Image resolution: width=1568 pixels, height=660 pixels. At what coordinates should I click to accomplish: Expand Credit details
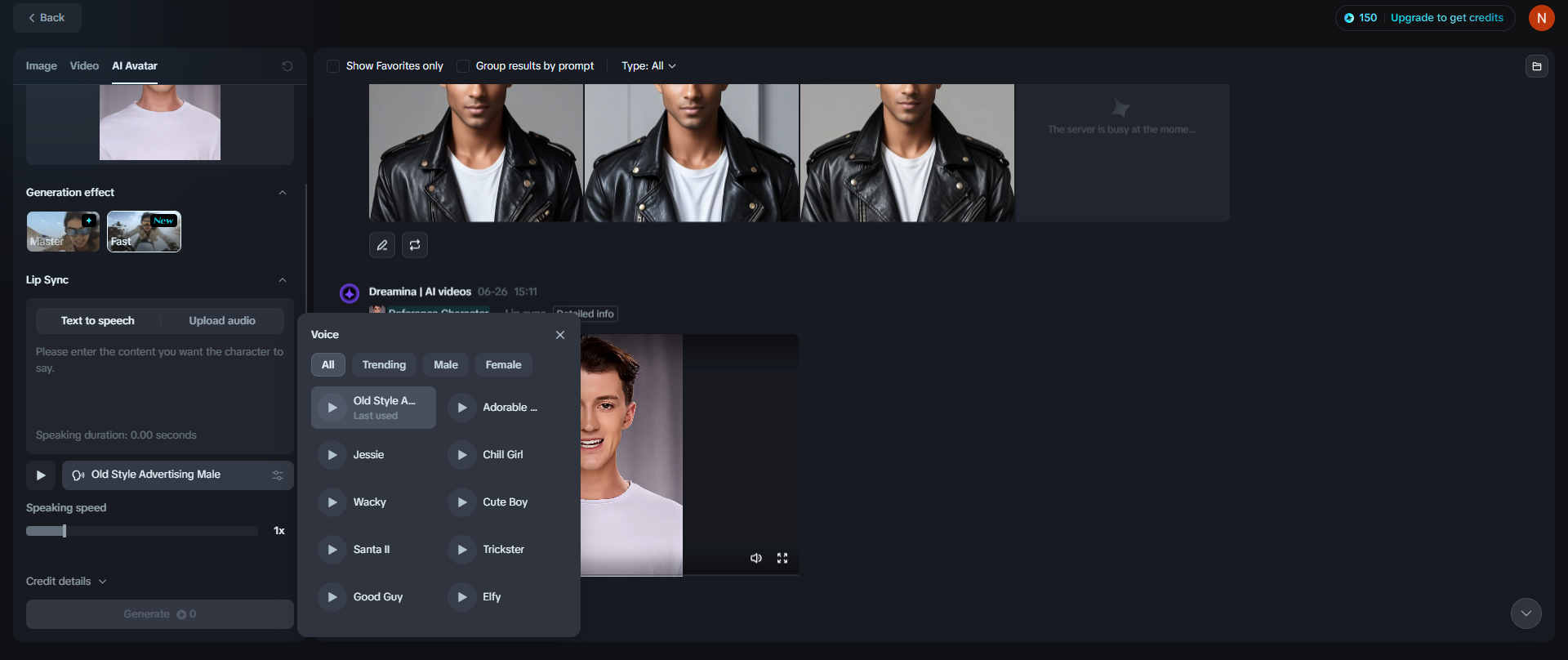[66, 582]
